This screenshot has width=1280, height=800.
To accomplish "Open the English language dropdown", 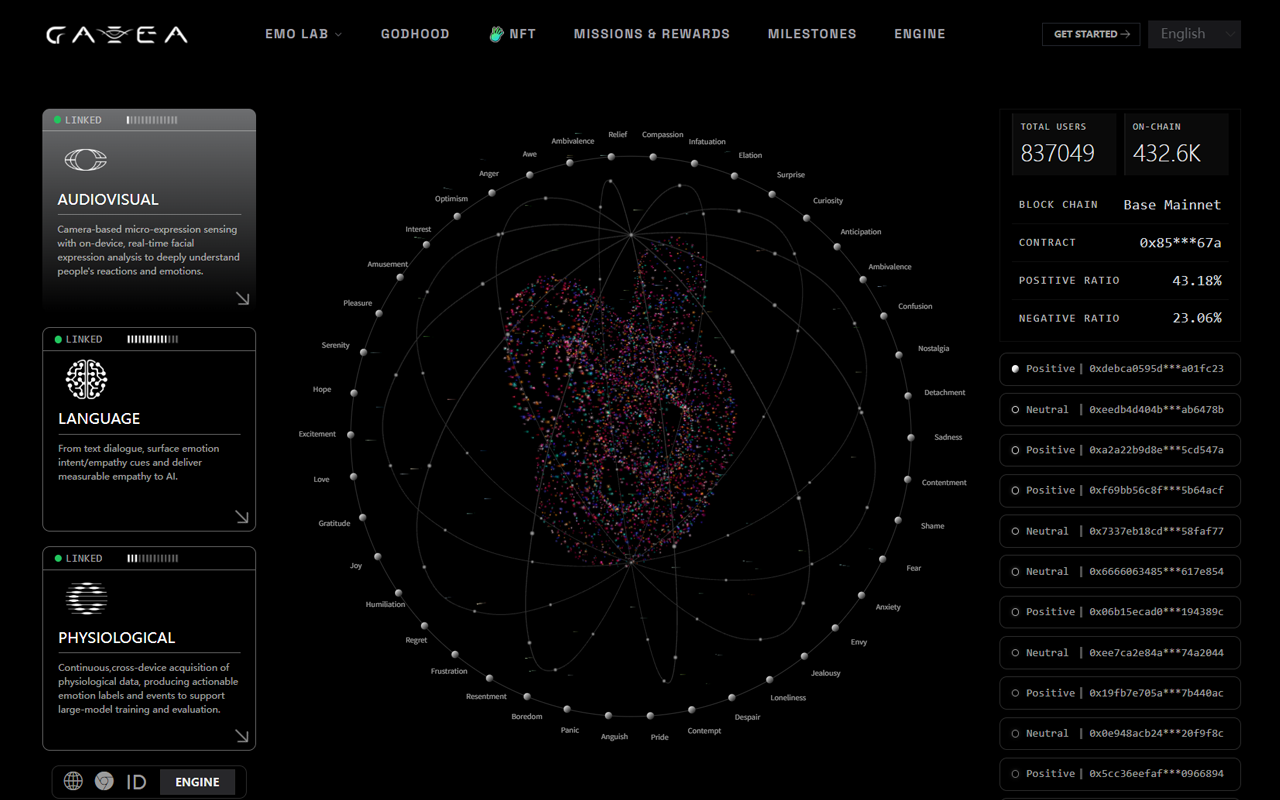I will click(x=1194, y=34).
